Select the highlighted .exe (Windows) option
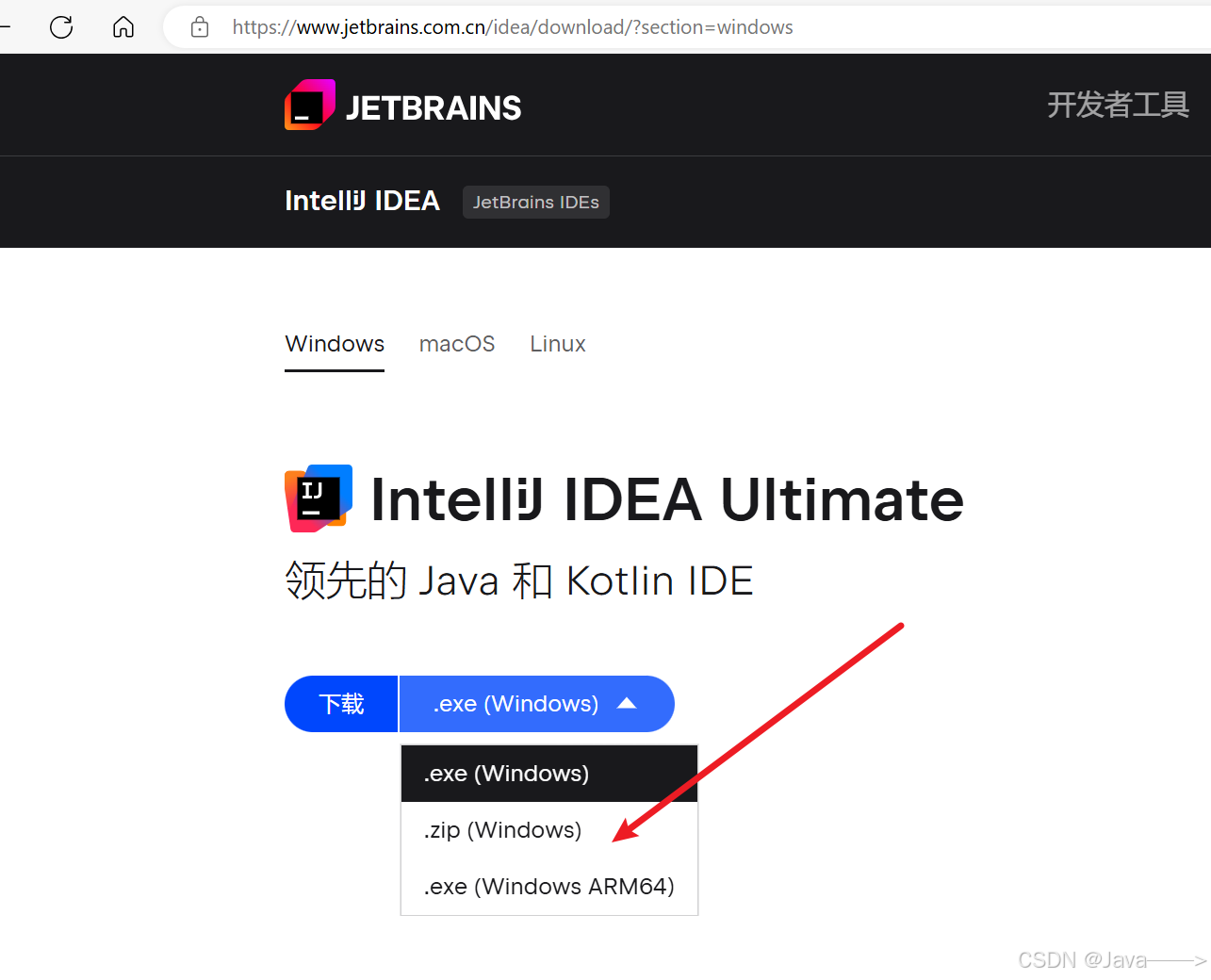 coord(506,773)
